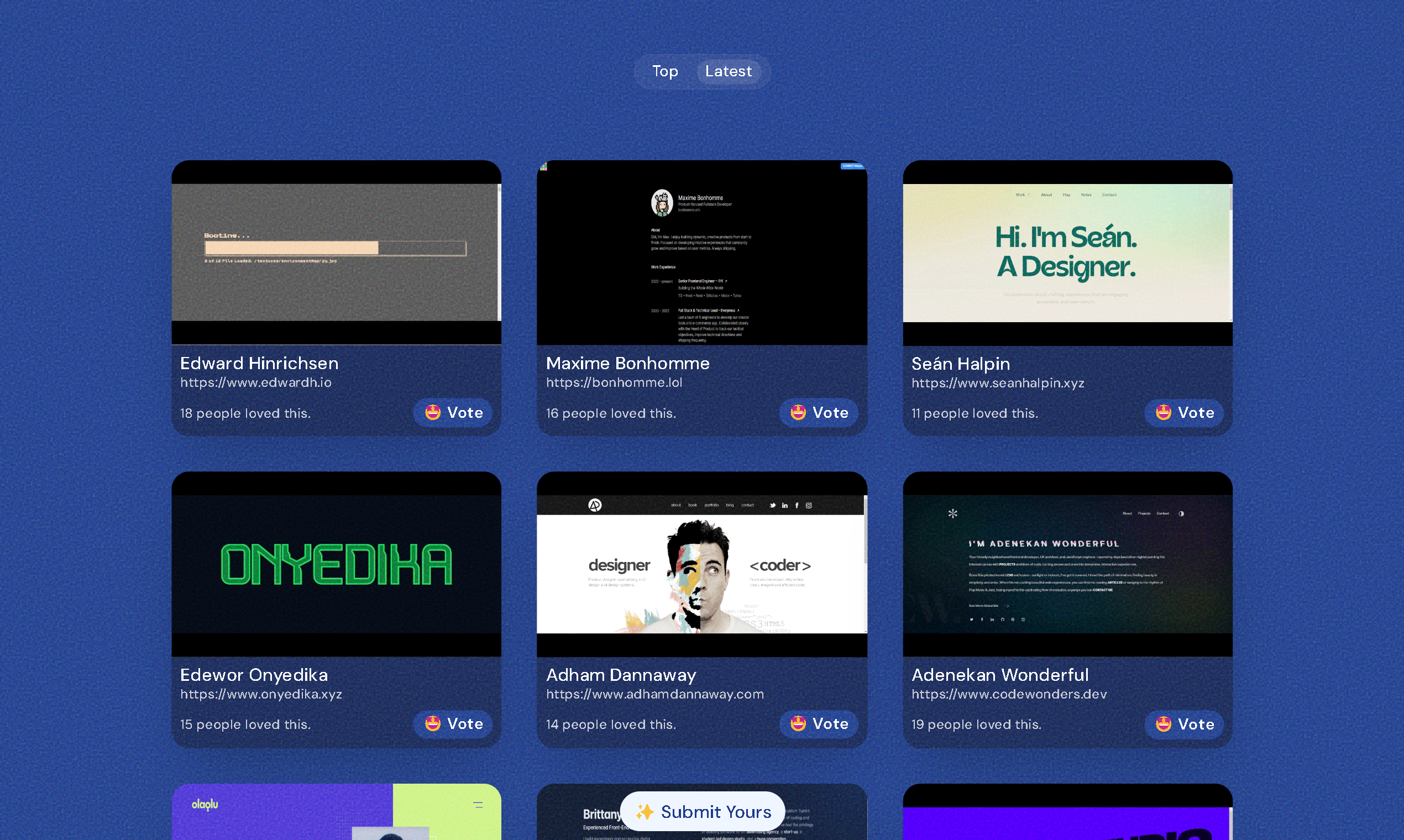The image size is (1404, 840).
Task: Vote for Adham Dannaway
Action: coord(819,724)
